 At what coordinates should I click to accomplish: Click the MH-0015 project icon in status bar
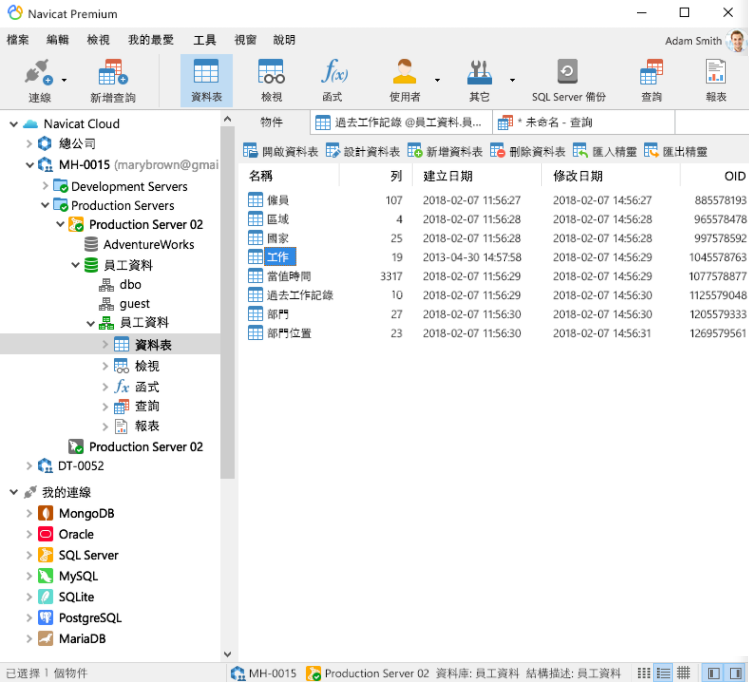click(237, 673)
